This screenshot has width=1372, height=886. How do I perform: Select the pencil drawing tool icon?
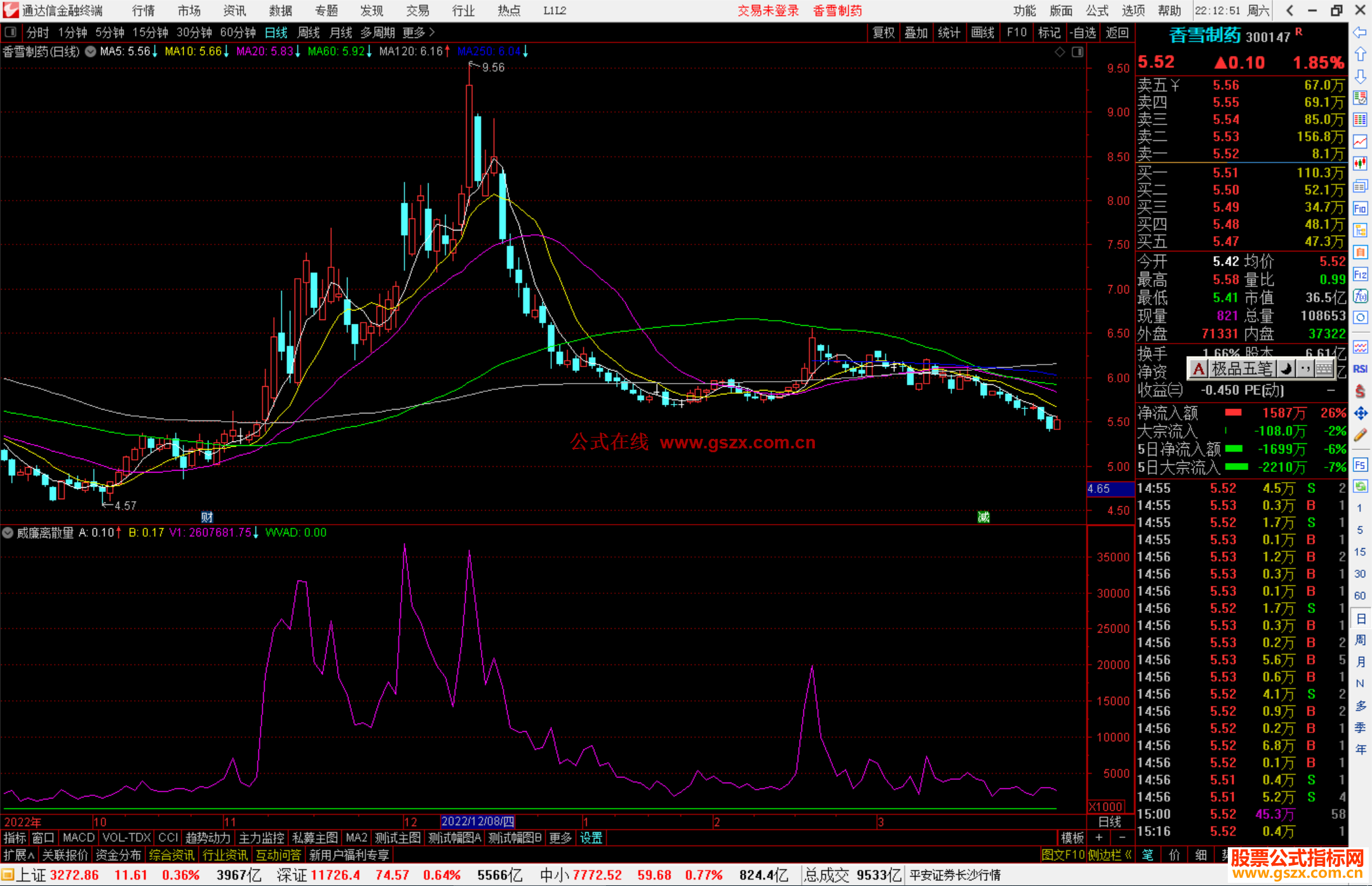click(x=1360, y=436)
